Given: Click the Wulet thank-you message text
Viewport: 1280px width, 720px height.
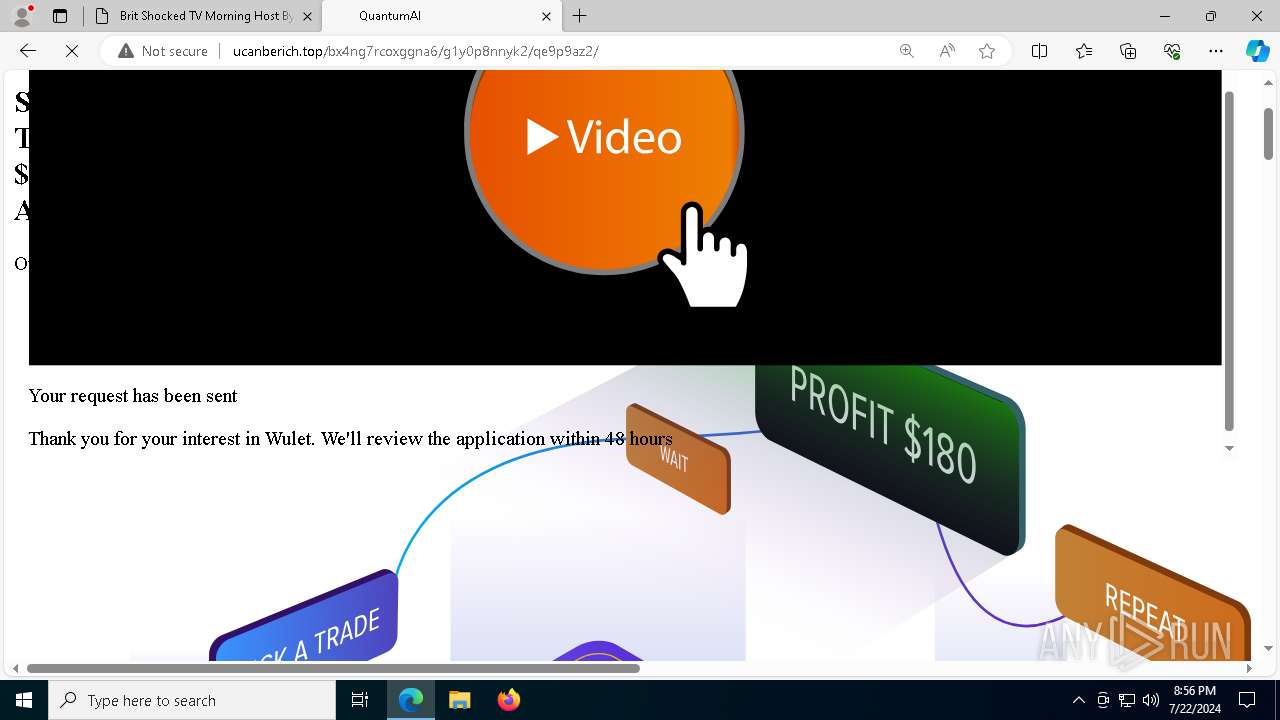Looking at the screenshot, I should pos(350,439).
